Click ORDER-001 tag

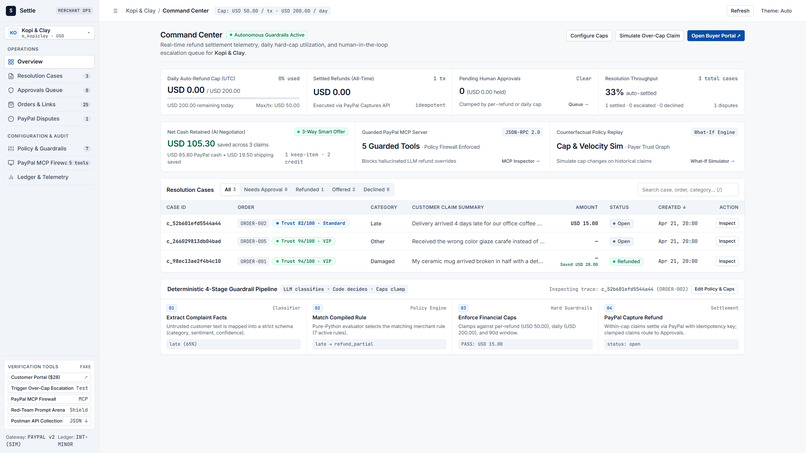tap(253, 261)
